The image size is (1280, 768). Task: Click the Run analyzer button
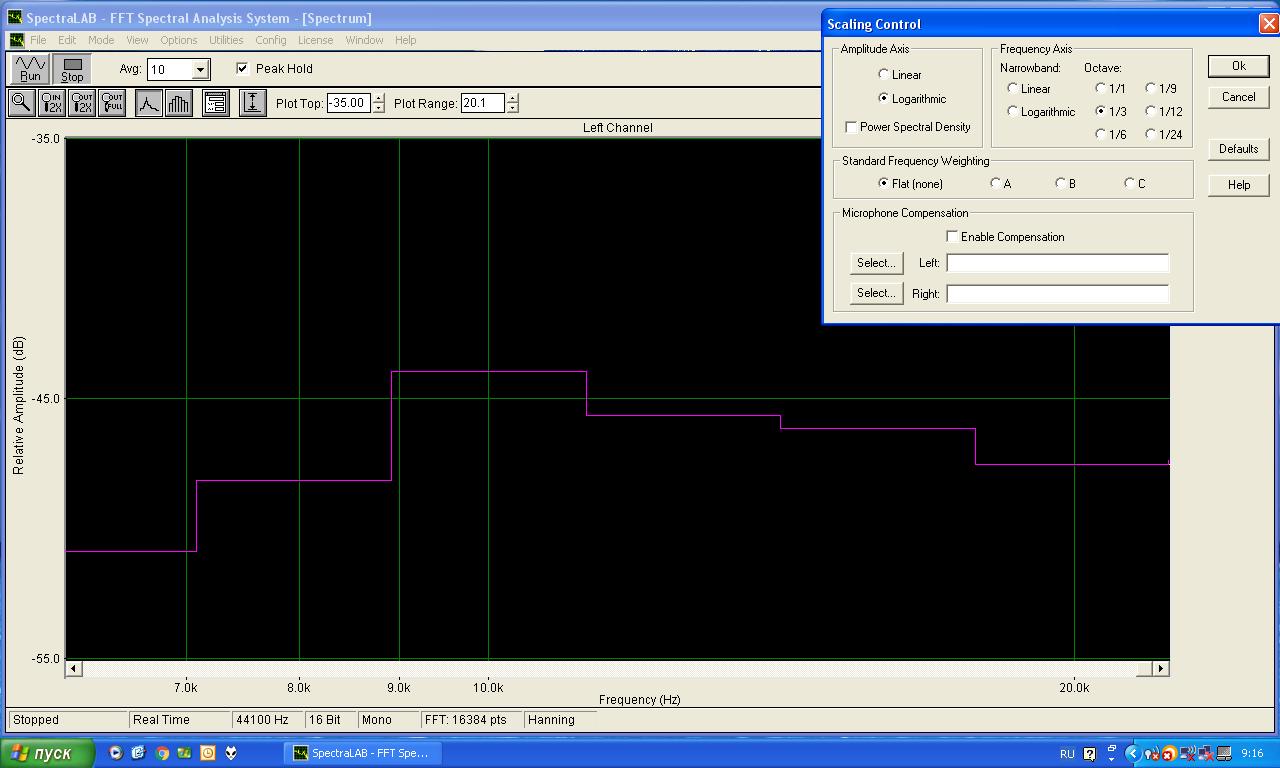click(30, 69)
